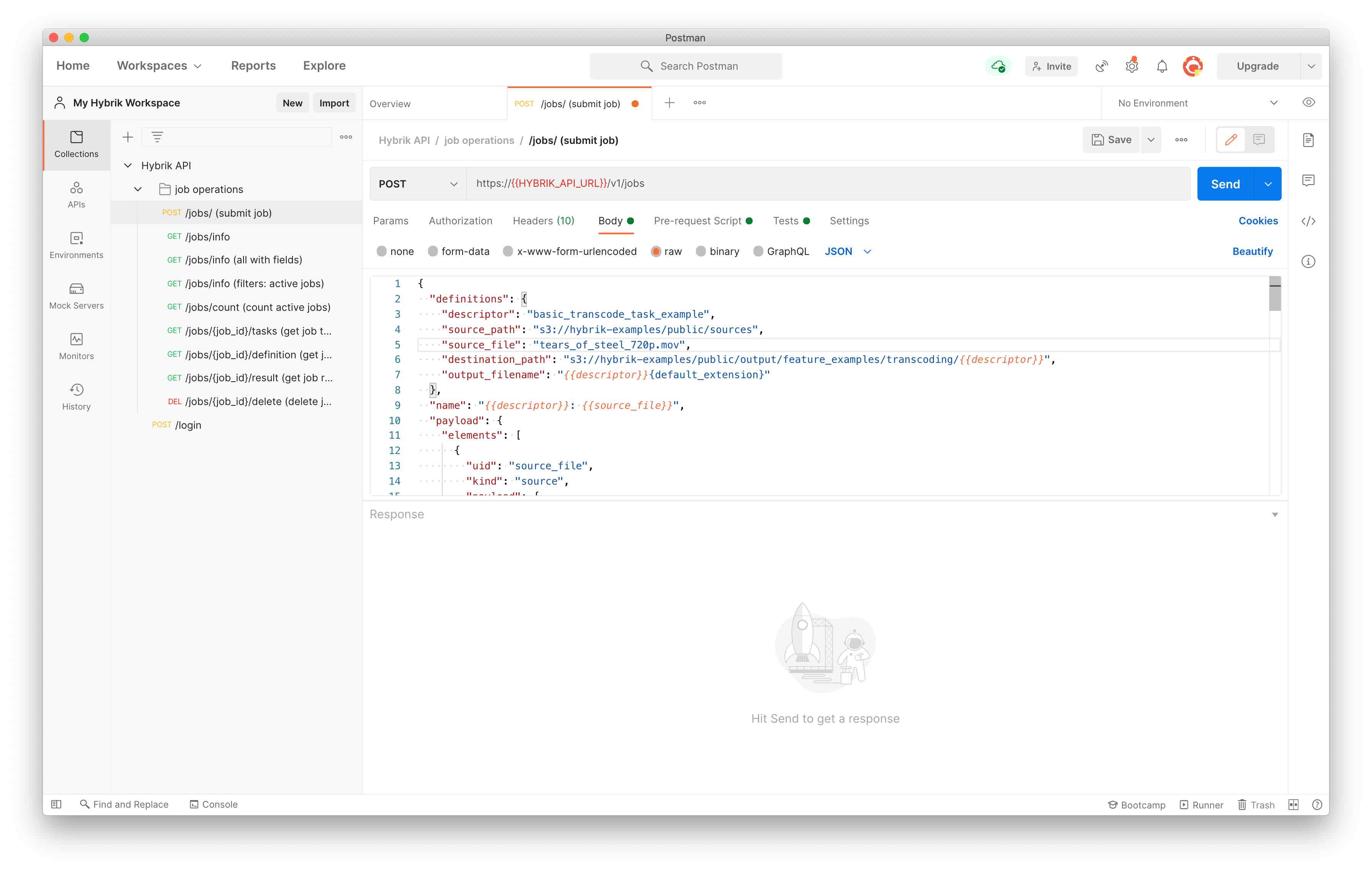1372x872 pixels.
Task: Click the user avatar icon
Action: point(1193,66)
